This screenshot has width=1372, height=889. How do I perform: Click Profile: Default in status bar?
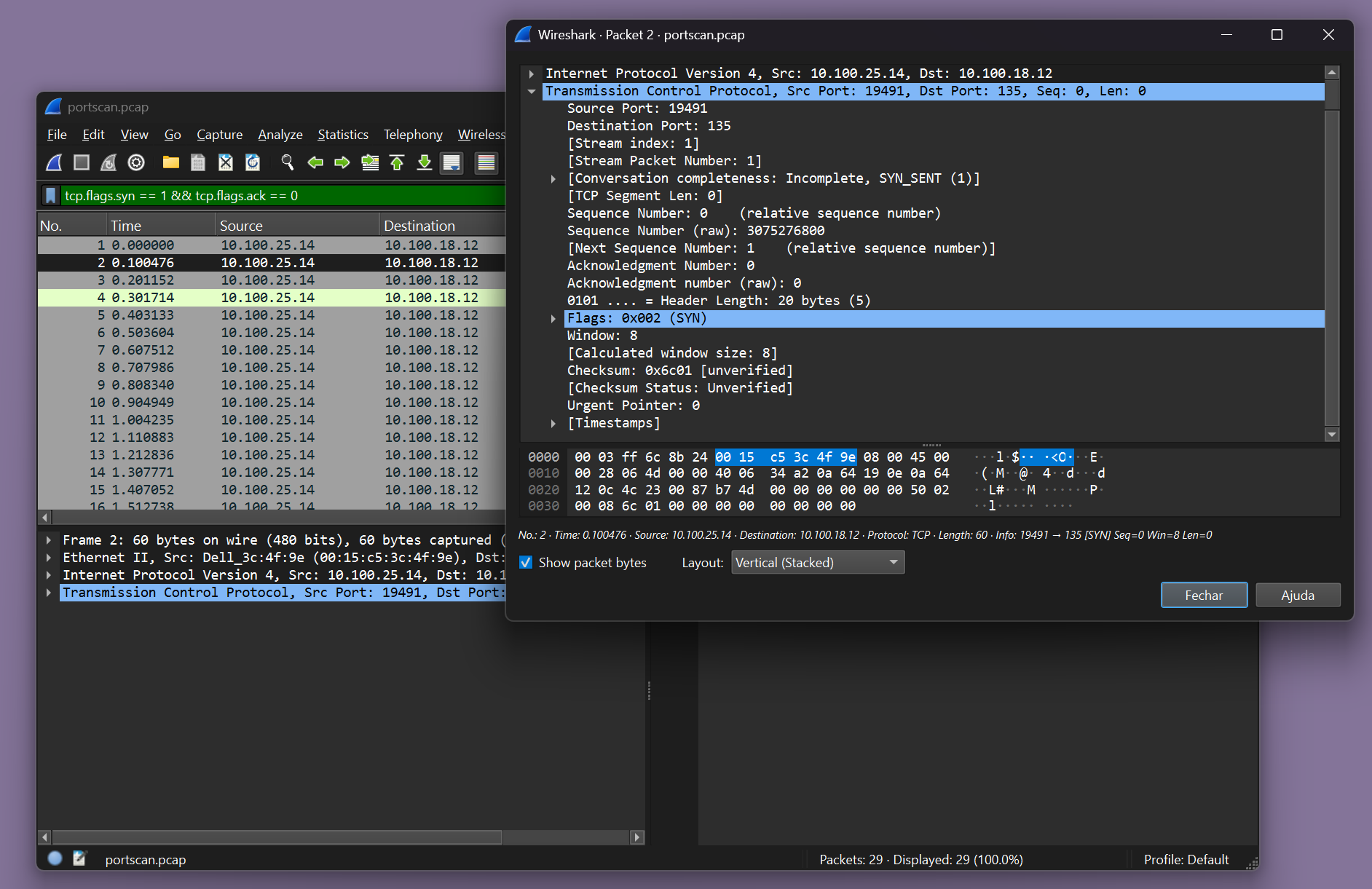point(1186,859)
